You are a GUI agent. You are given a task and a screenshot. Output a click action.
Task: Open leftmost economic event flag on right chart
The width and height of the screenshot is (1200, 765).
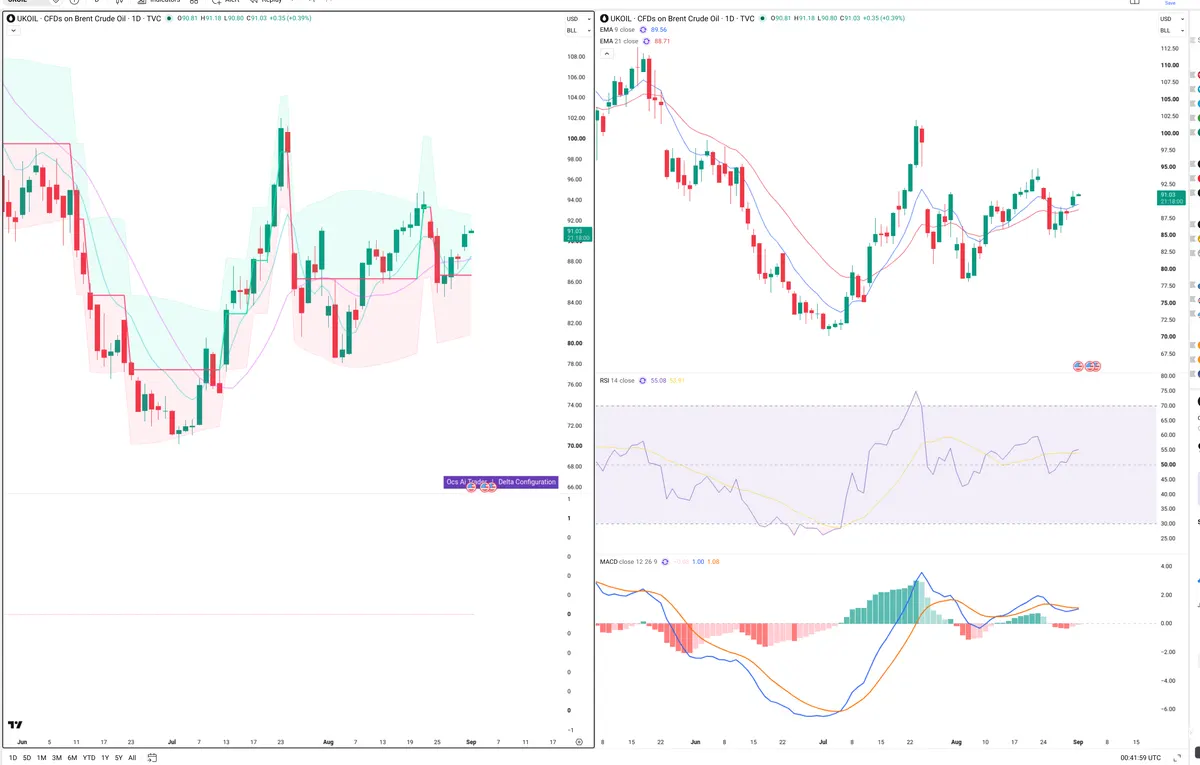[1078, 367]
